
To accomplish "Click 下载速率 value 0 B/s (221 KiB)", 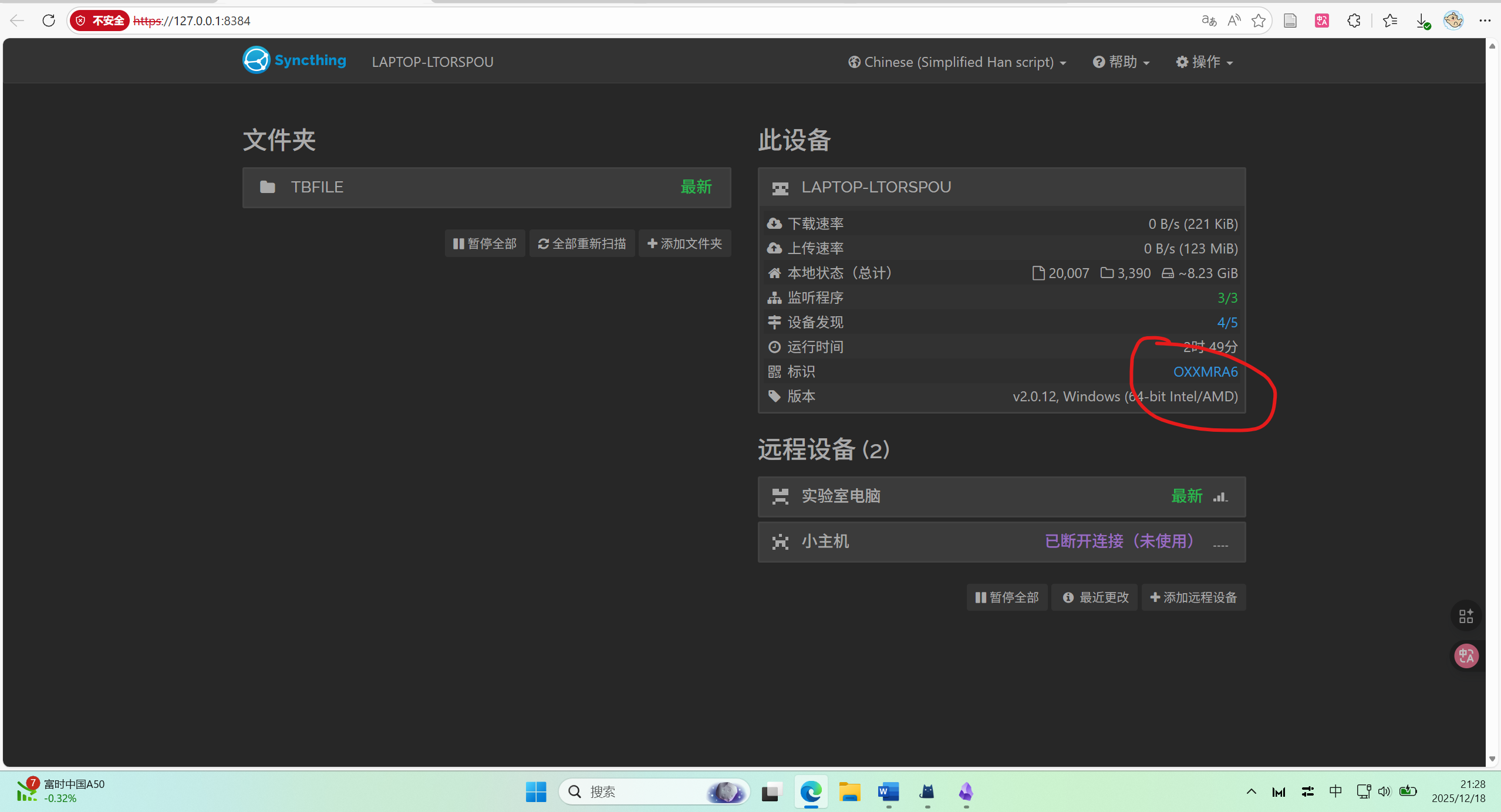I will [1193, 224].
